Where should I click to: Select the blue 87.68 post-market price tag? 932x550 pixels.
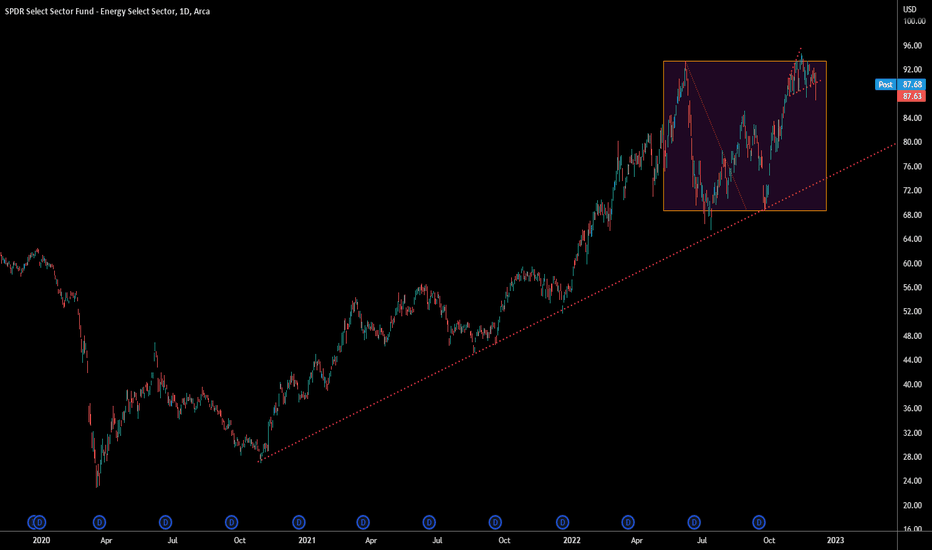tap(912, 84)
